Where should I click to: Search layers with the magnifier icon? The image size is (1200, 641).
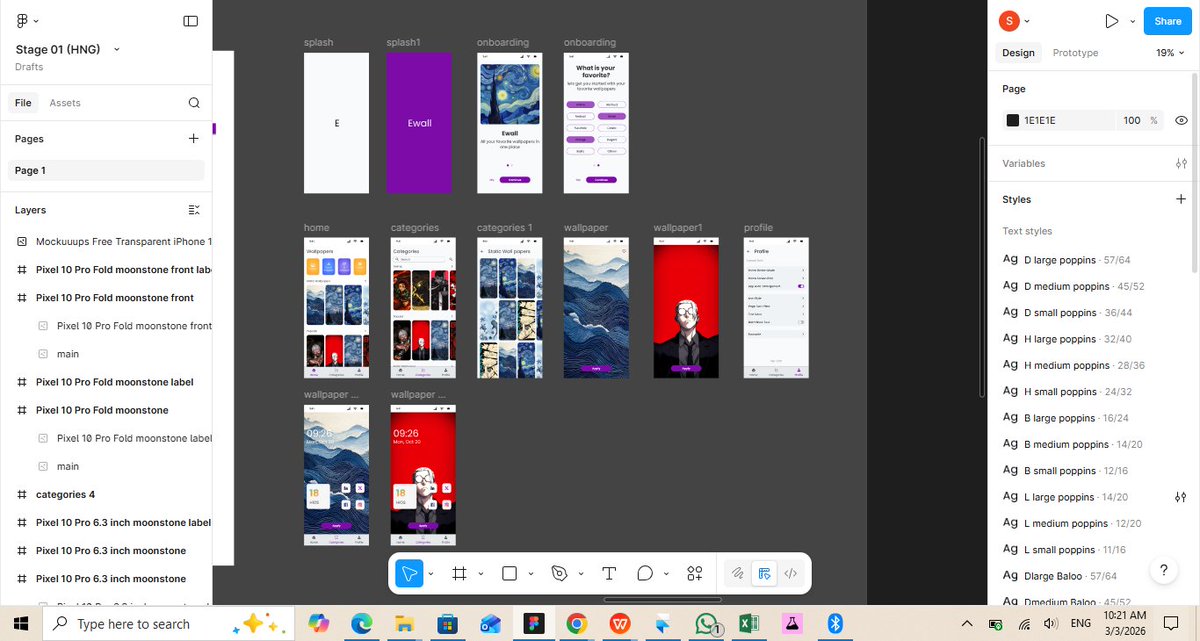(194, 102)
